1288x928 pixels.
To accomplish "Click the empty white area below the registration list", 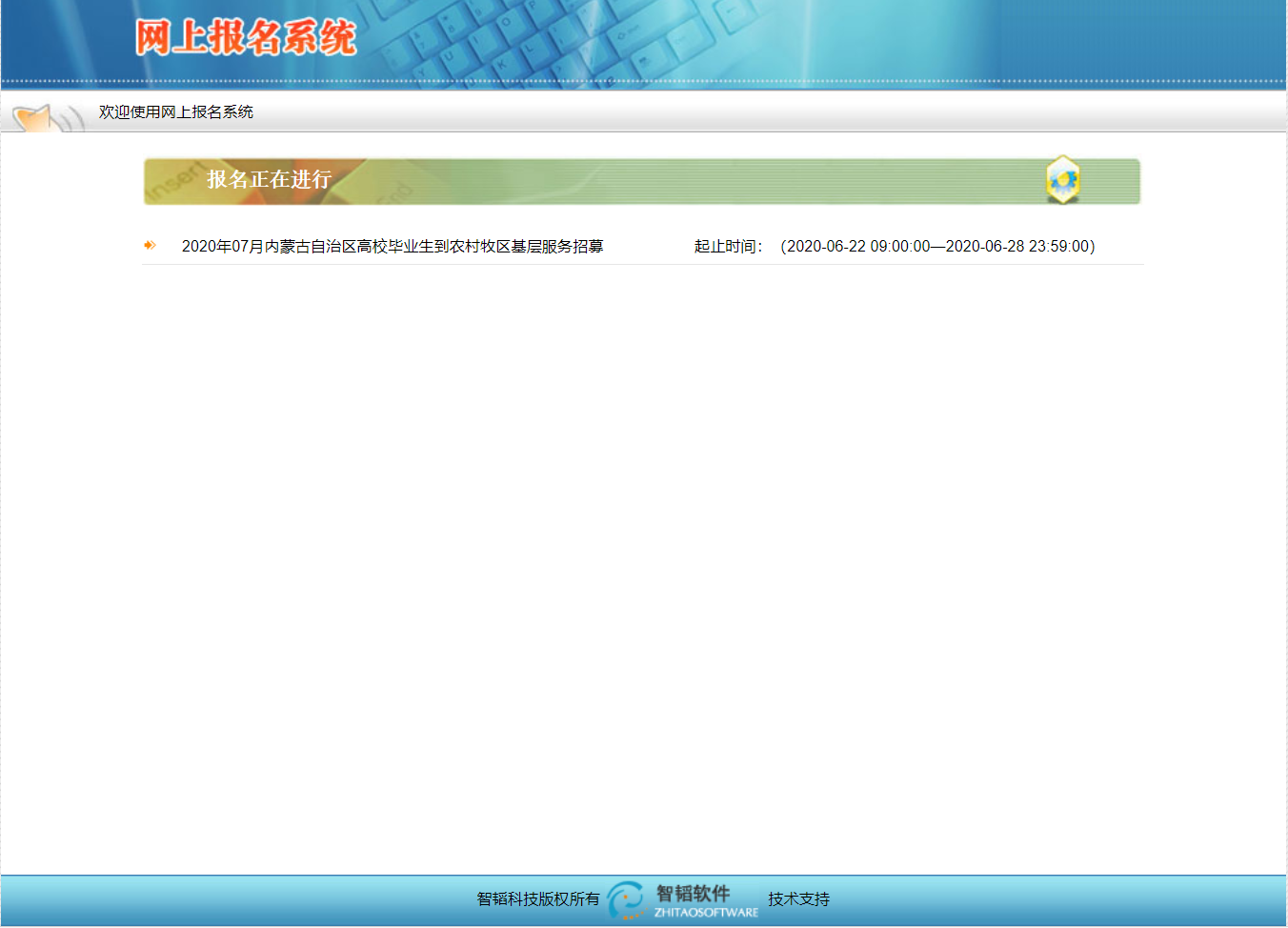I will pyautogui.click(x=643, y=553).
